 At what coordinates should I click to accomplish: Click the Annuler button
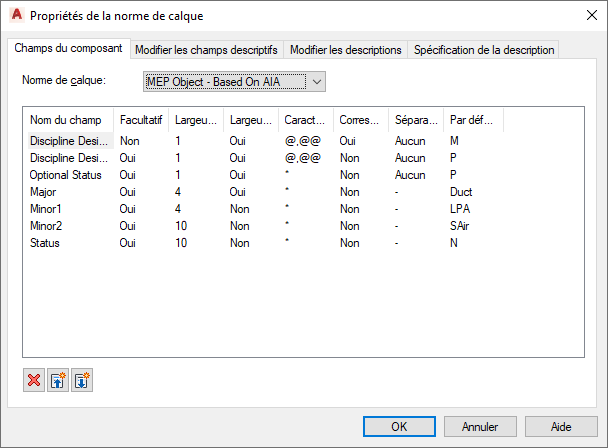[x=480, y=427]
